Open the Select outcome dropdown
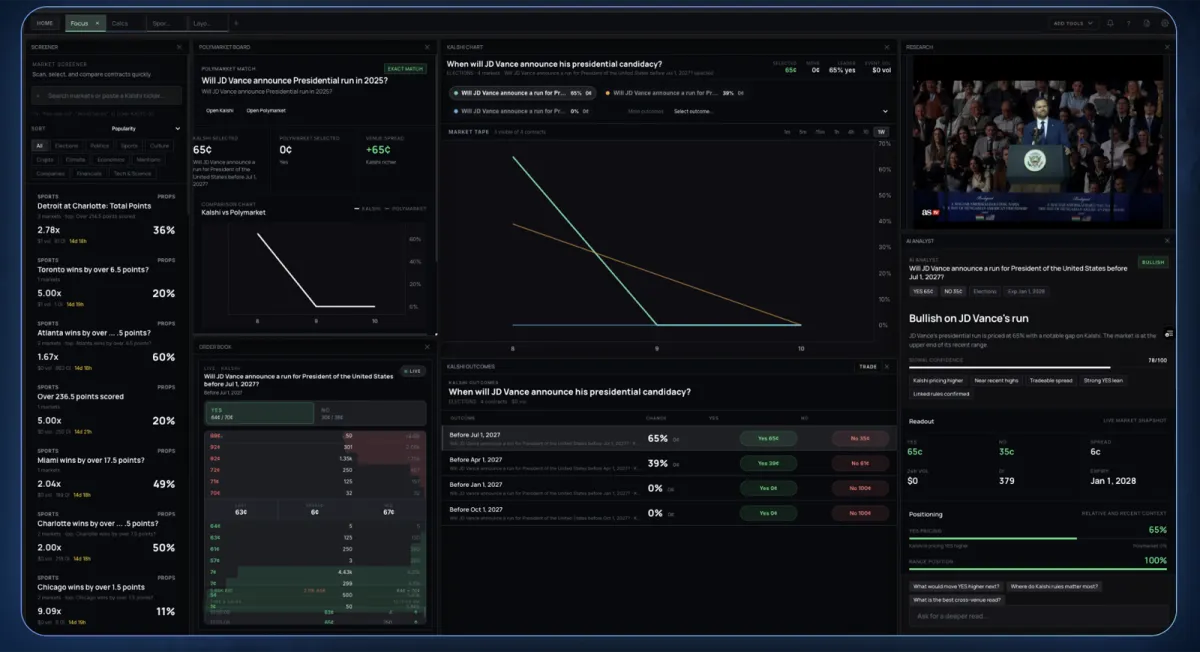This screenshot has width=1200, height=652. click(779, 111)
